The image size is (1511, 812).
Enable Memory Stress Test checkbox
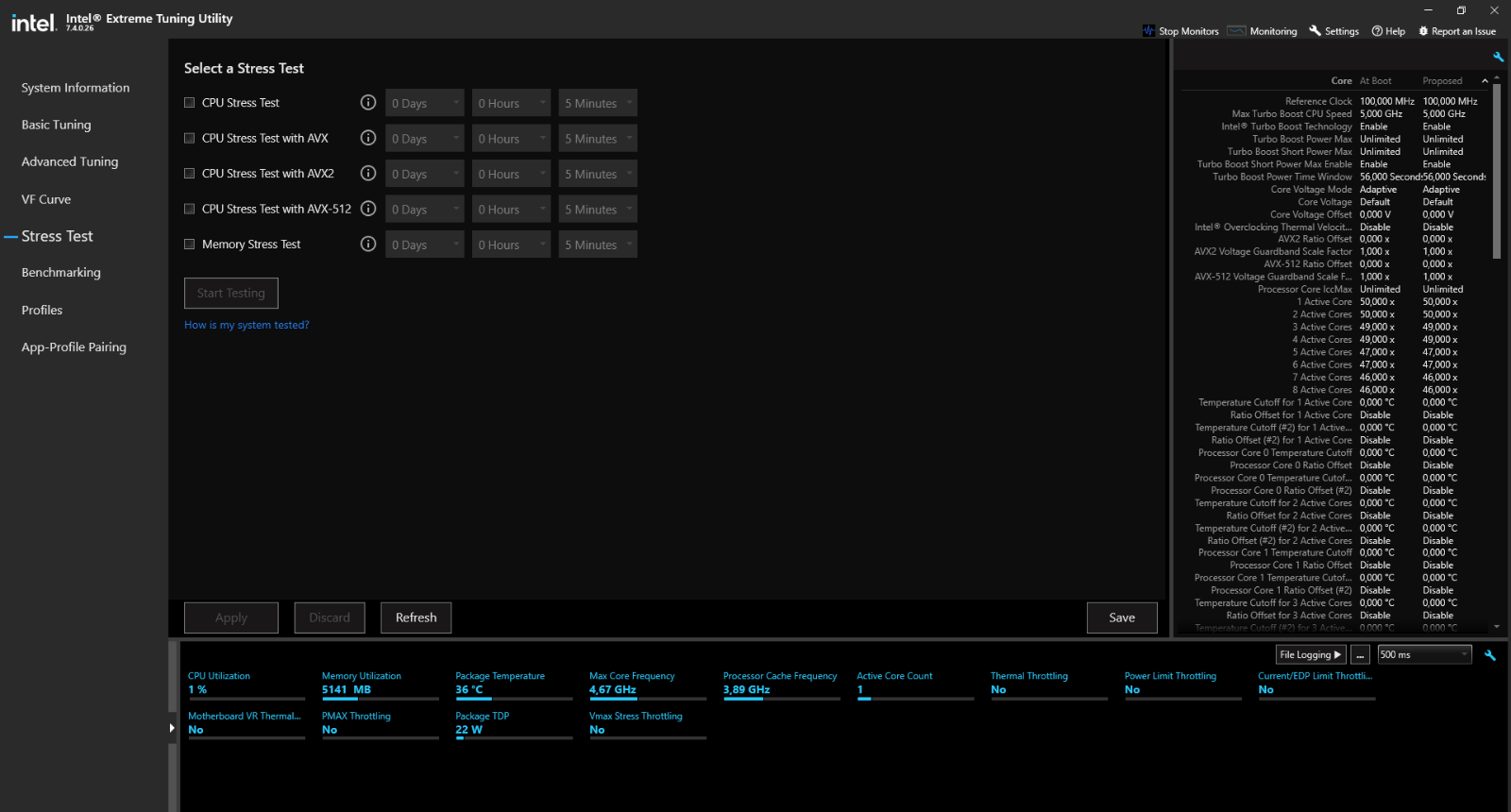click(x=190, y=245)
